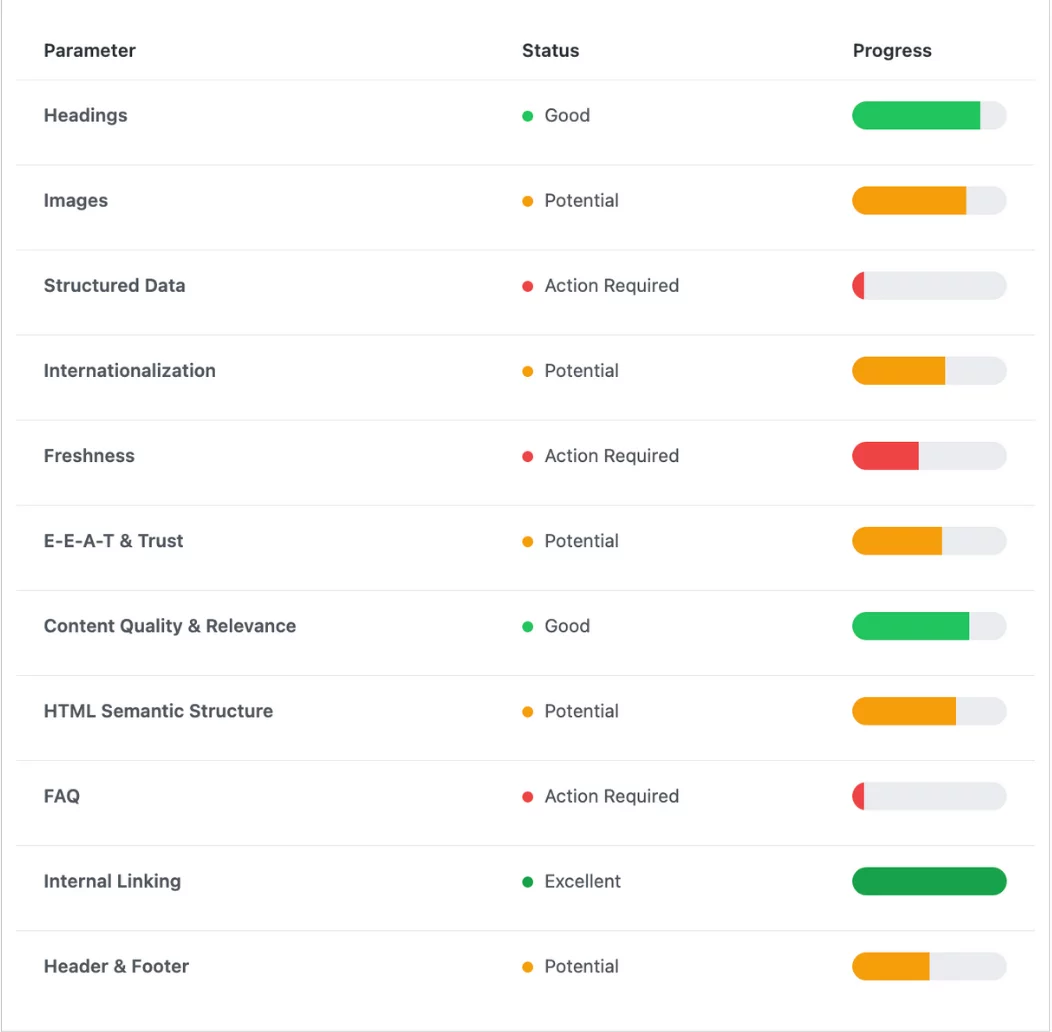This screenshot has height=1032, width=1052.
Task: Click the orange dot for Header & Footer
Action: click(x=528, y=967)
